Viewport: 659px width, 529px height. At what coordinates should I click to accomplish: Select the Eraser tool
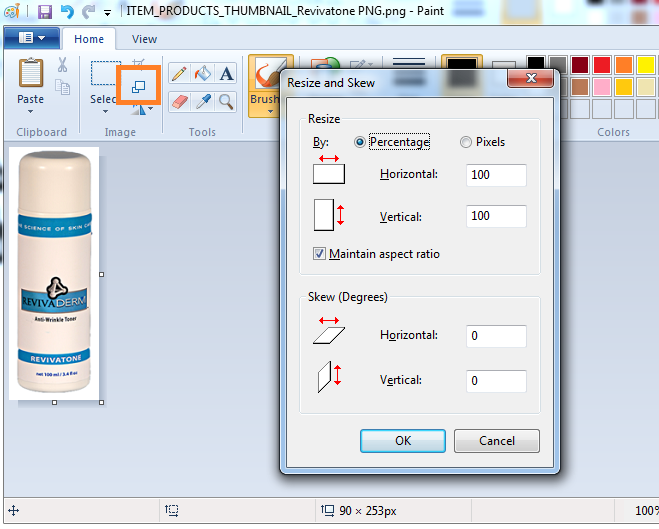(x=178, y=100)
